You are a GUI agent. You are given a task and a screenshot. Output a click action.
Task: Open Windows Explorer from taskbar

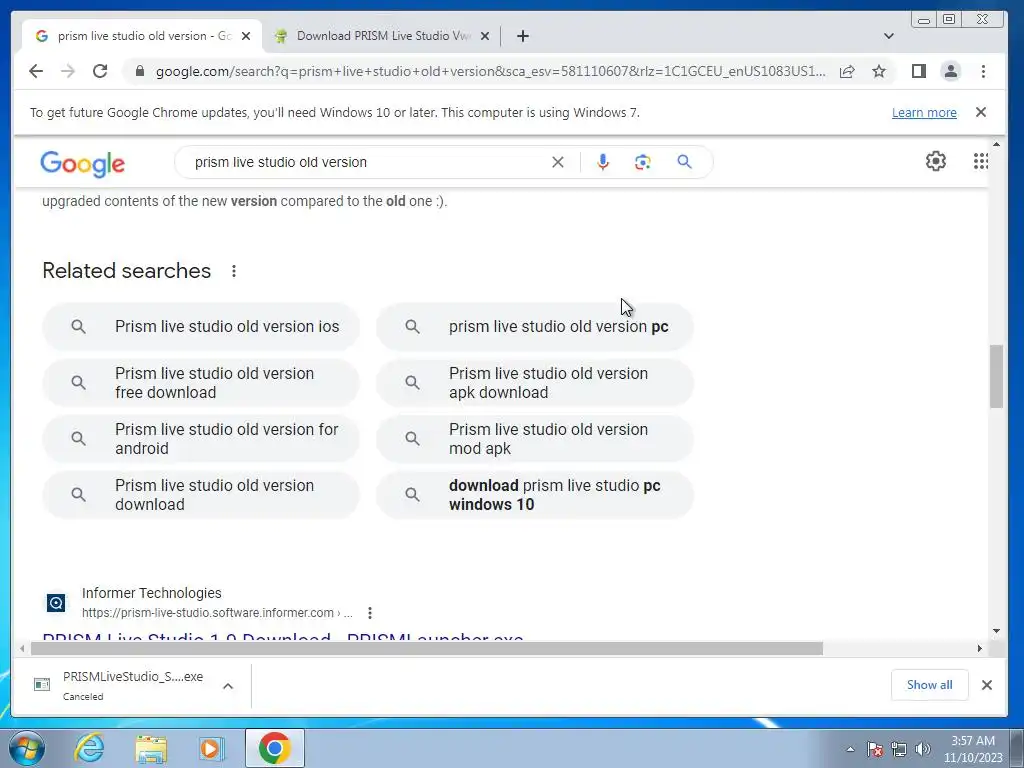[151, 748]
